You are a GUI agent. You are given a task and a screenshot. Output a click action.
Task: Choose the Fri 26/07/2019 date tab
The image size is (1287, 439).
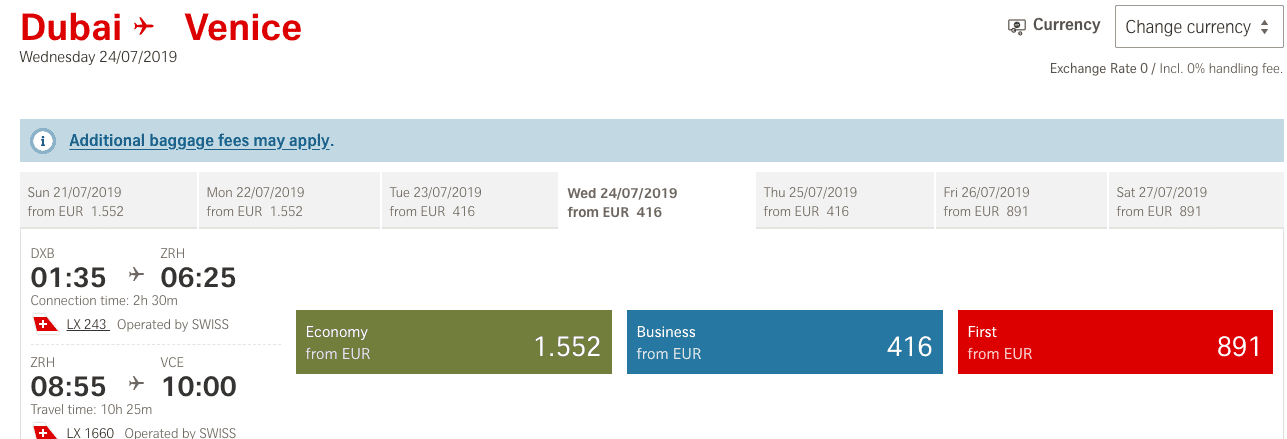[x=1021, y=201]
